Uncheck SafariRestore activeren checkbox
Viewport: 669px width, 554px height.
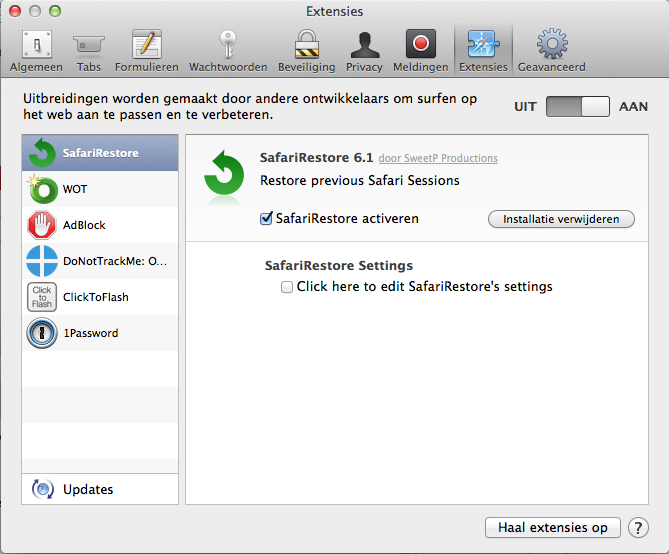(x=266, y=219)
